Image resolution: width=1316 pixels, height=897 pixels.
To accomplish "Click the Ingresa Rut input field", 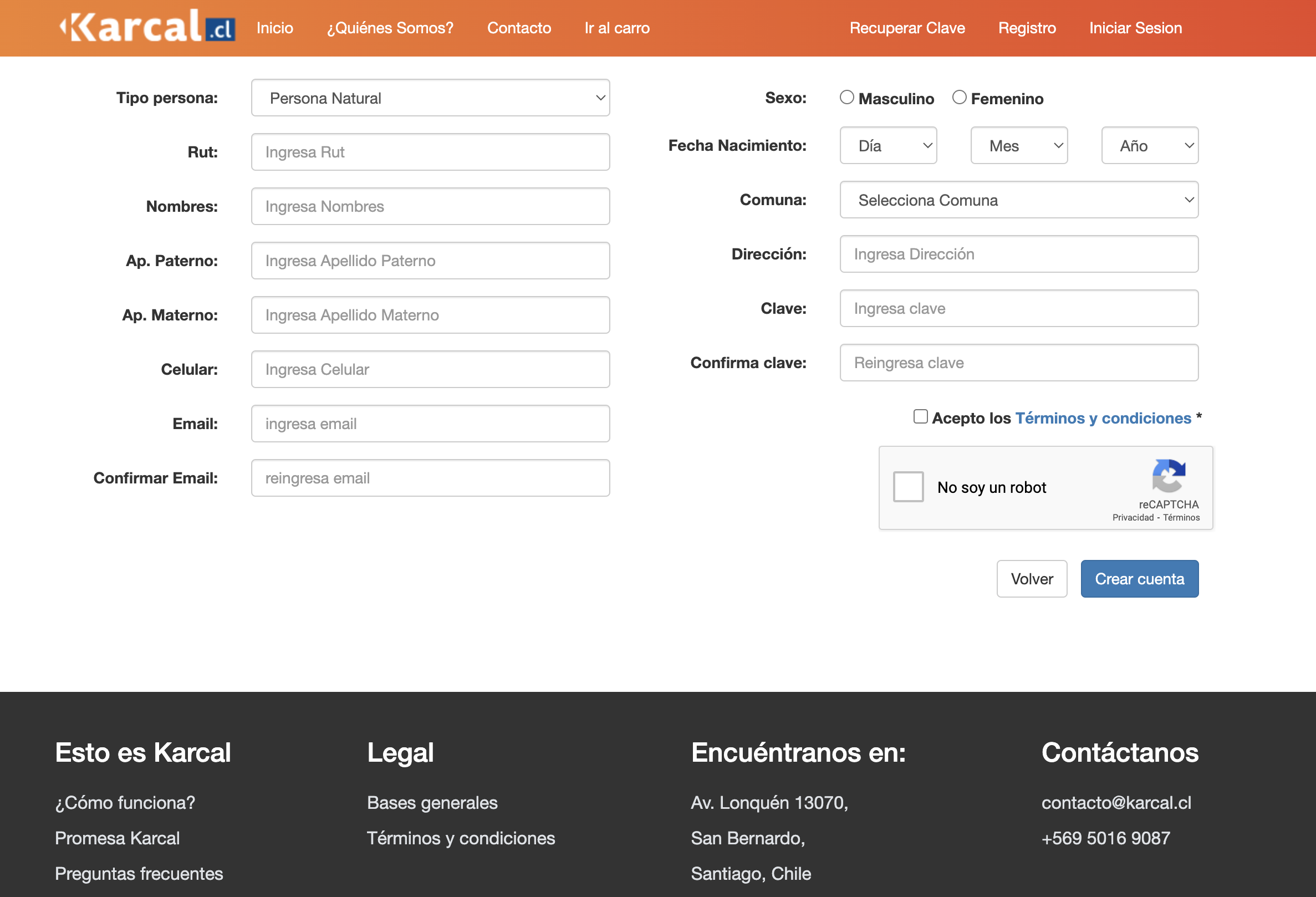I will pos(430,152).
